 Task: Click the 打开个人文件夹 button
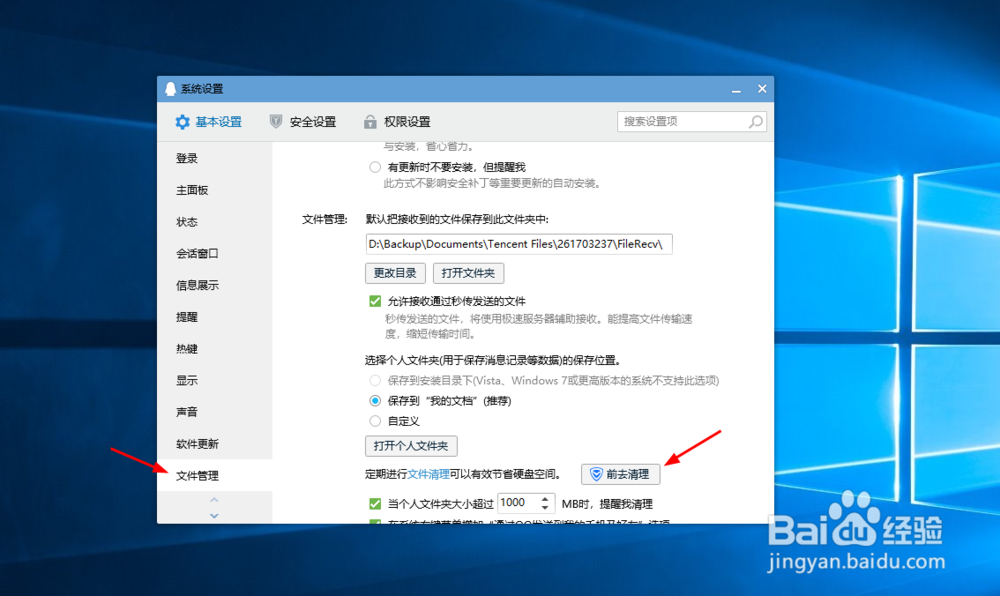411,446
